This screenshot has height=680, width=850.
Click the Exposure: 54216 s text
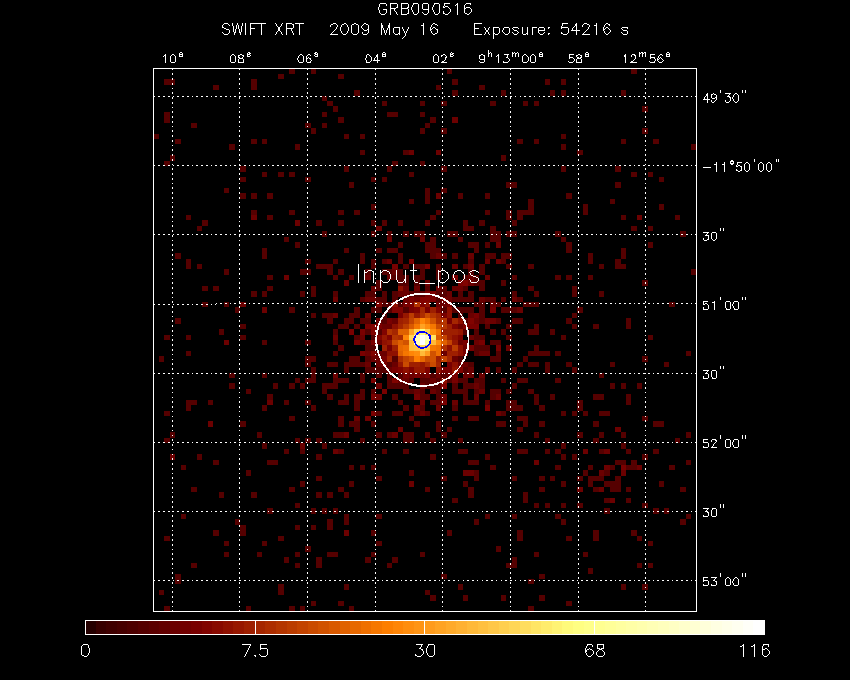point(550,31)
